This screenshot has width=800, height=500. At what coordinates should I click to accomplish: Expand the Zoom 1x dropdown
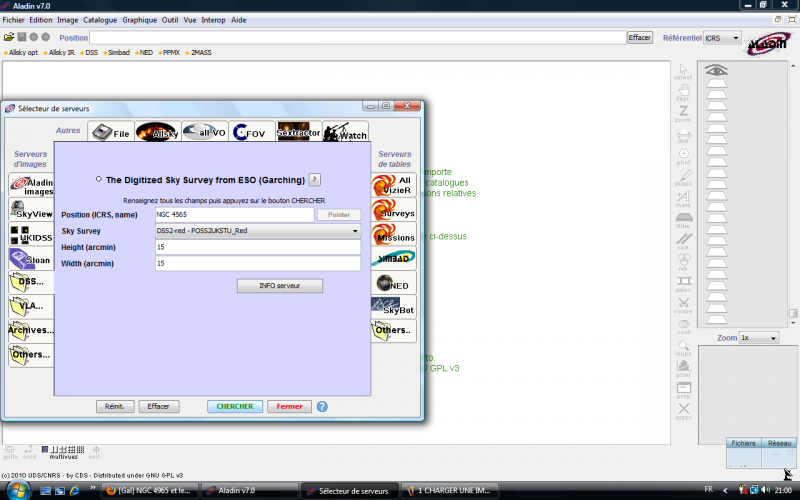pos(759,338)
